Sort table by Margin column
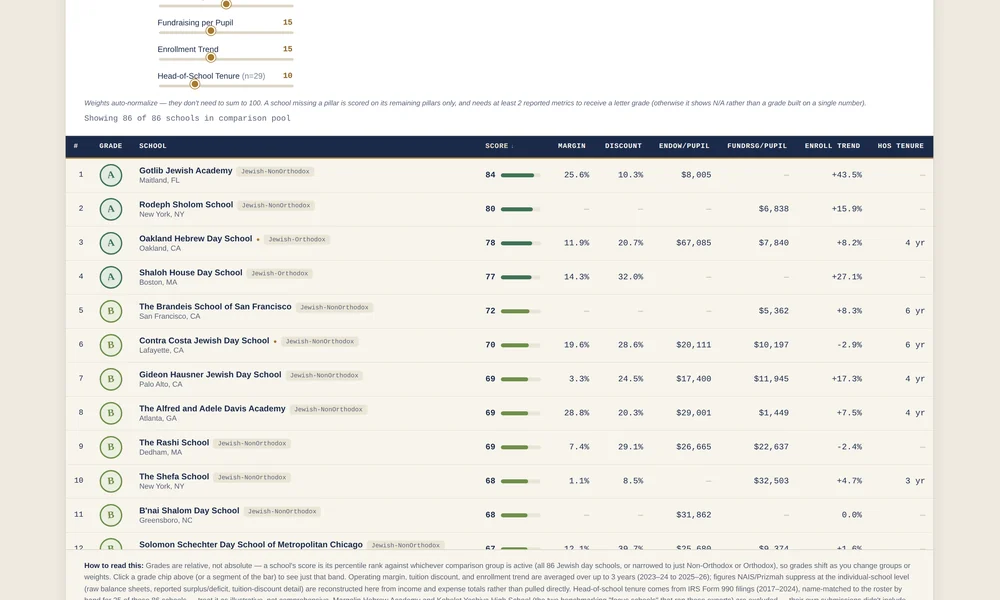 571,146
